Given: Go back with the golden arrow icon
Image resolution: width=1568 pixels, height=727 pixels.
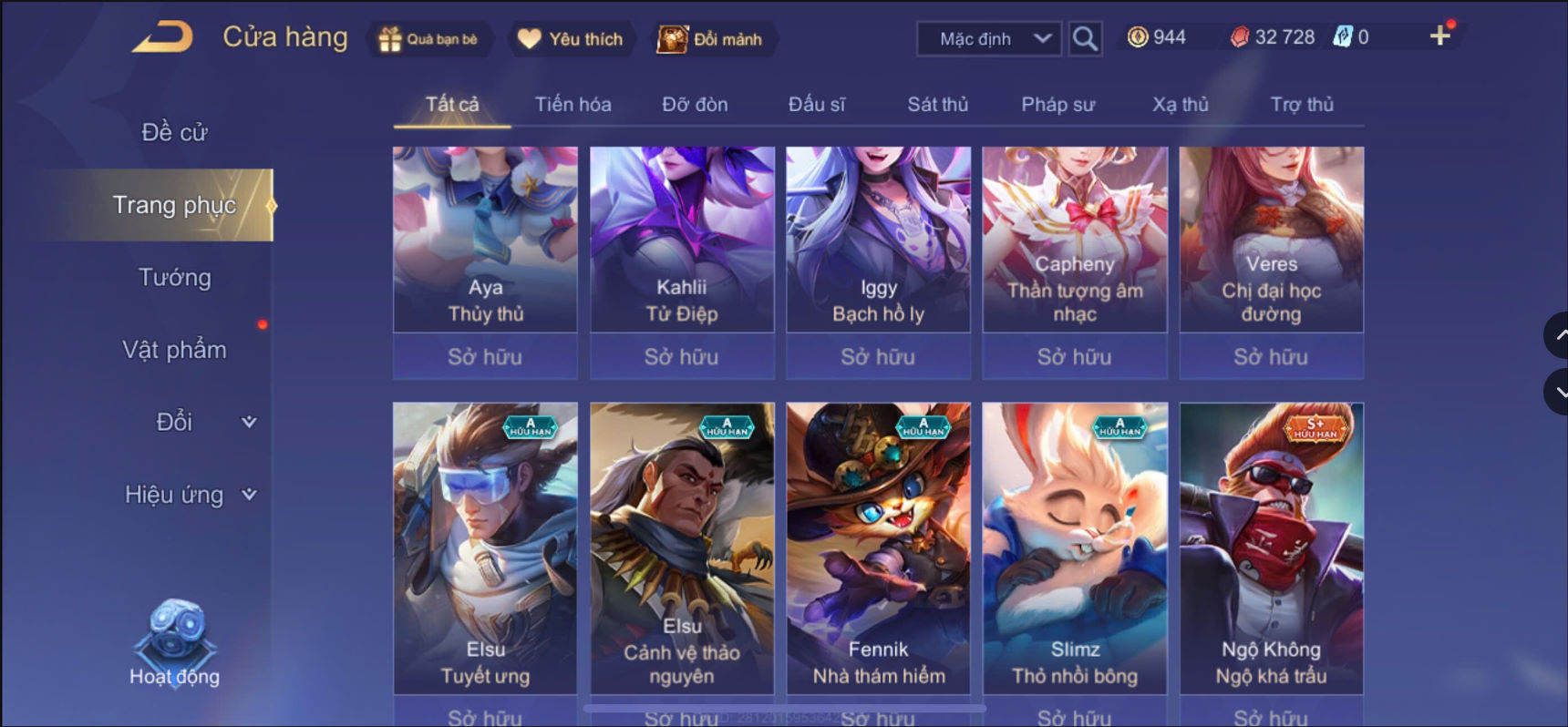Looking at the screenshot, I should click(x=164, y=37).
